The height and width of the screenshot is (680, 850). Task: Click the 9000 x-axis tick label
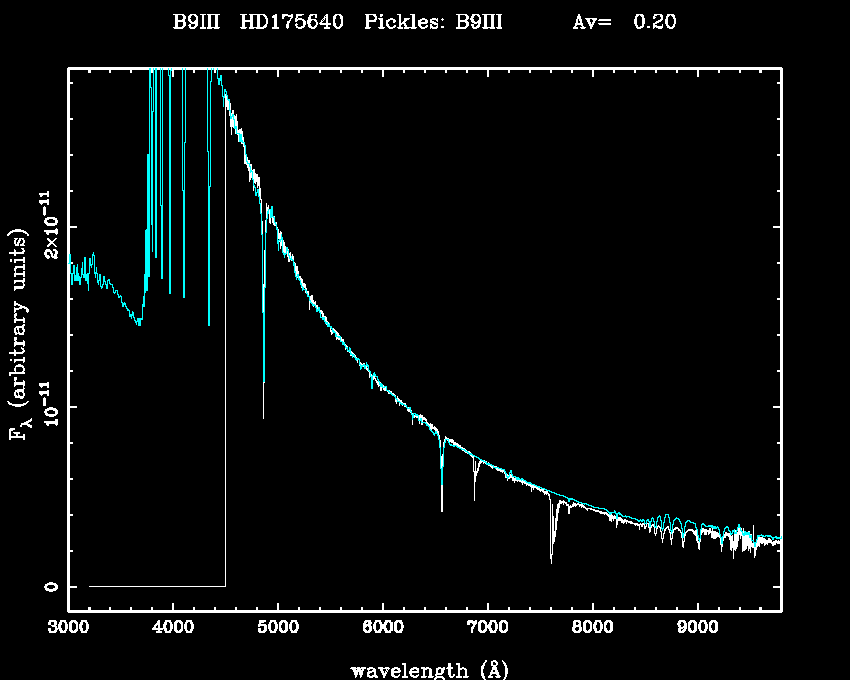coord(698,630)
